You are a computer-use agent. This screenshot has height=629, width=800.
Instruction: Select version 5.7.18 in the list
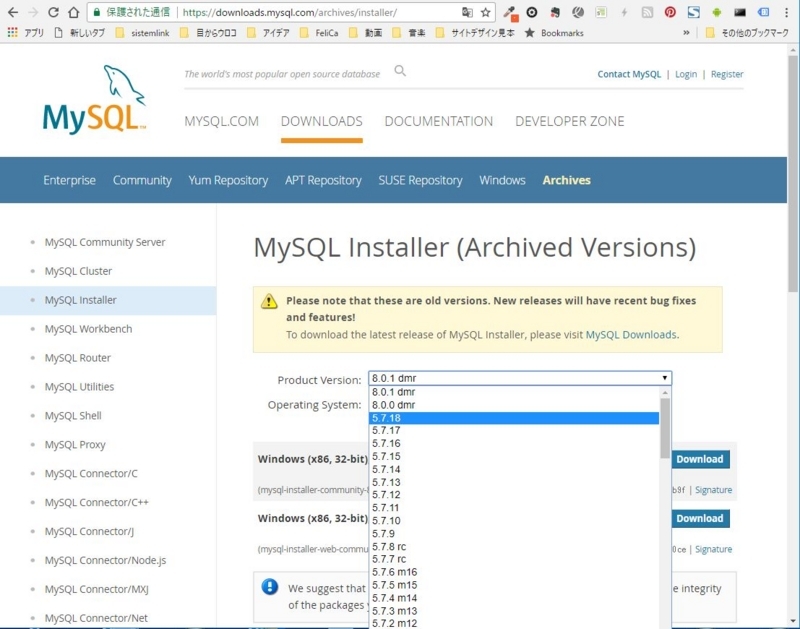tap(514, 418)
